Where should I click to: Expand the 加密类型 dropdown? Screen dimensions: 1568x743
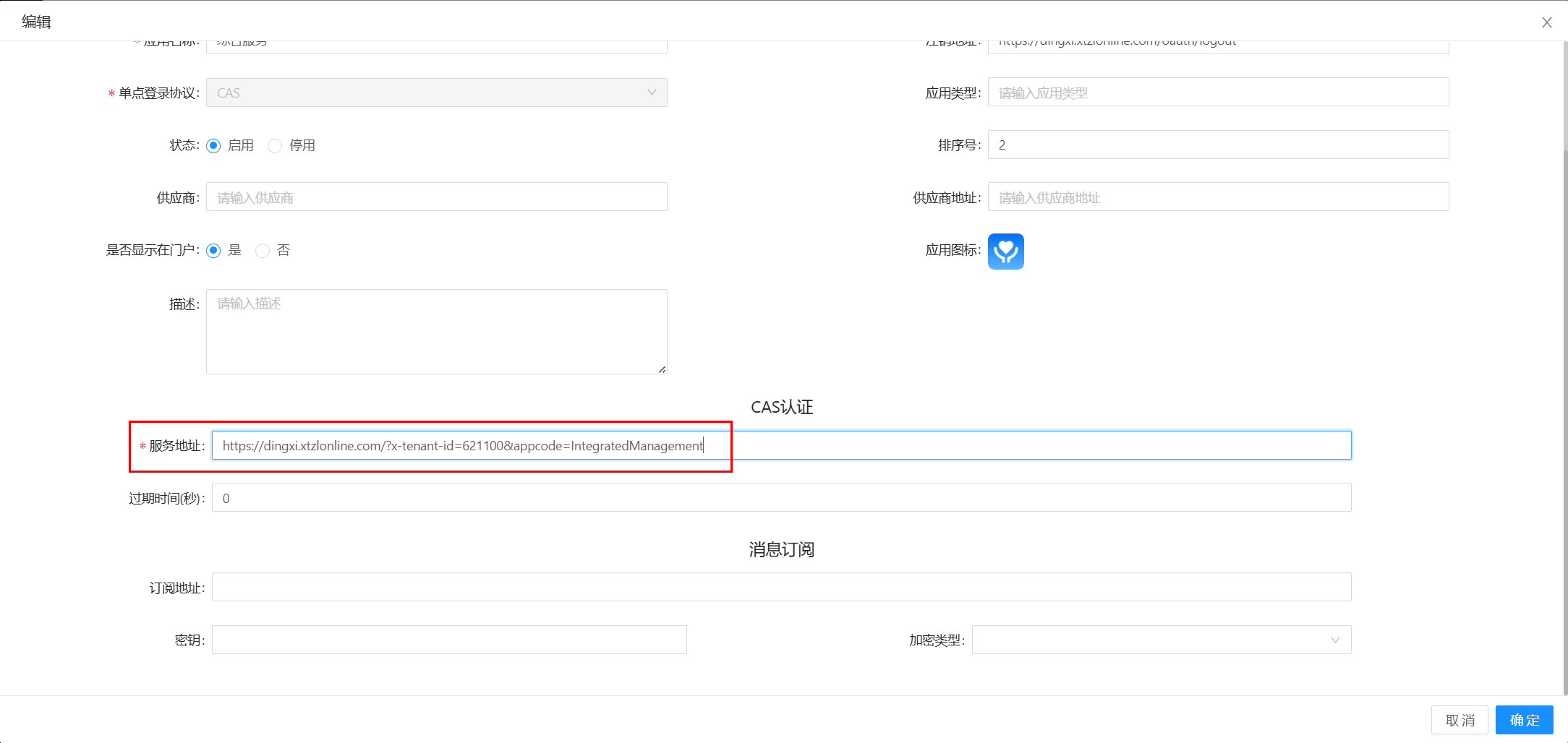click(x=1161, y=640)
